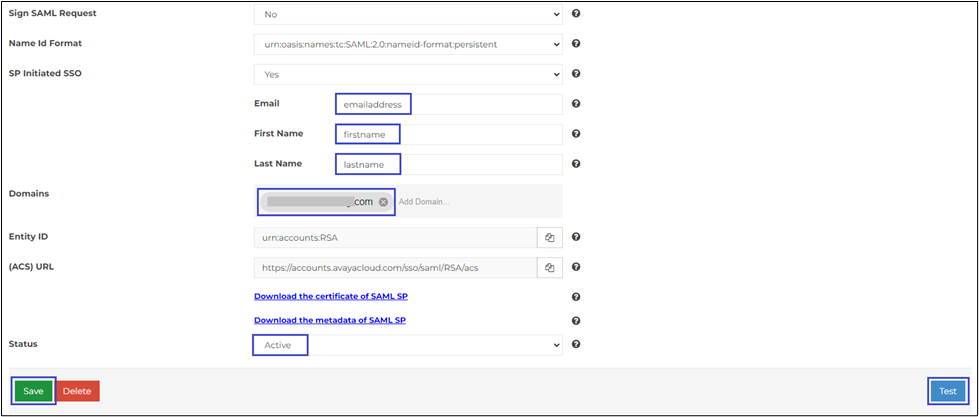979x417 pixels.
Task: Copy the ACS URL value
Action: click(550, 267)
